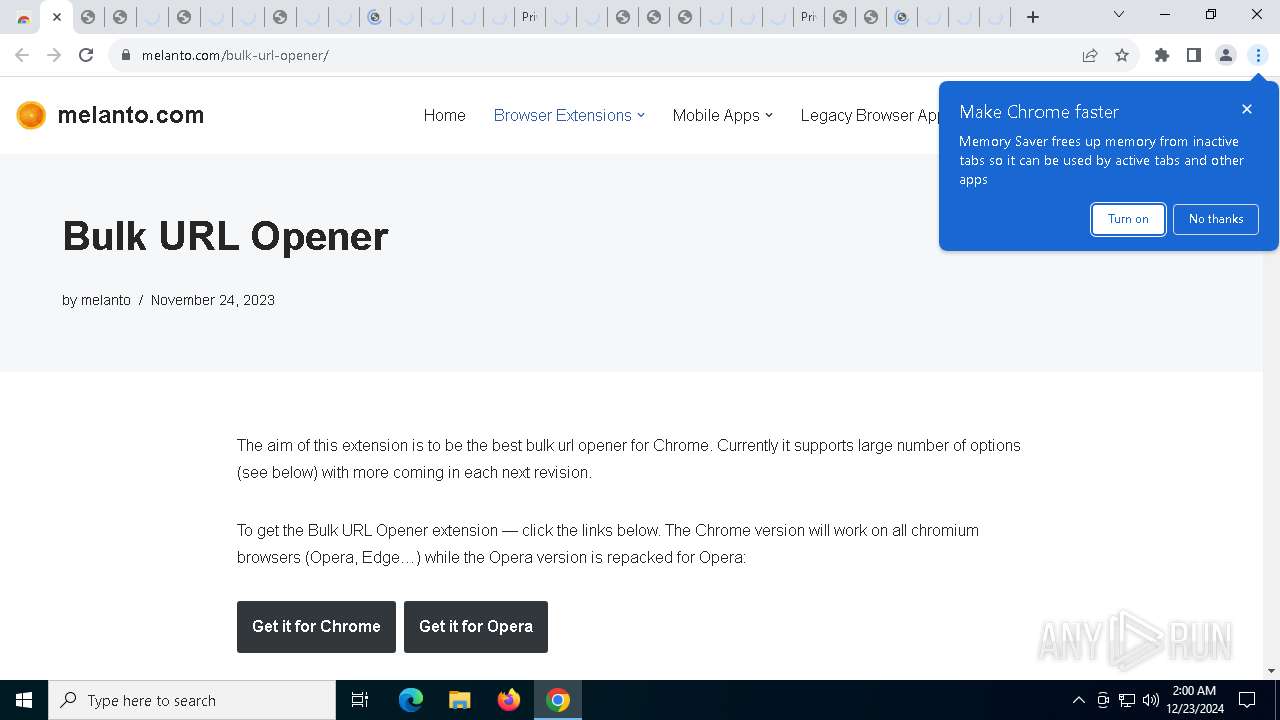Open the Legacy Browser Apps menu
This screenshot has height=720, width=1280.
click(x=870, y=115)
